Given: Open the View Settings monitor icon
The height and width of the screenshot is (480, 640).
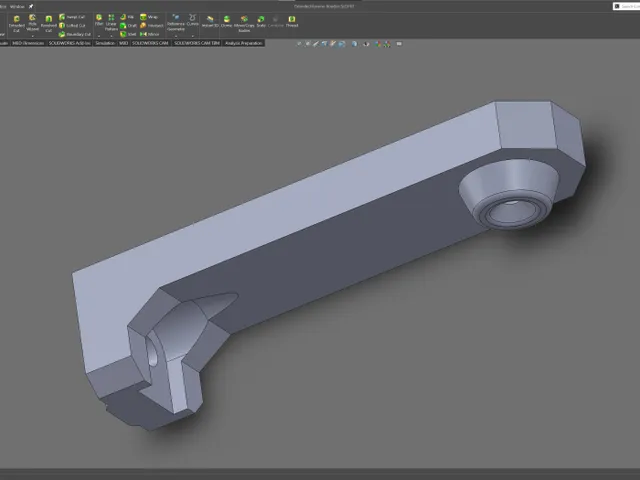Looking at the screenshot, I should tap(399, 44).
